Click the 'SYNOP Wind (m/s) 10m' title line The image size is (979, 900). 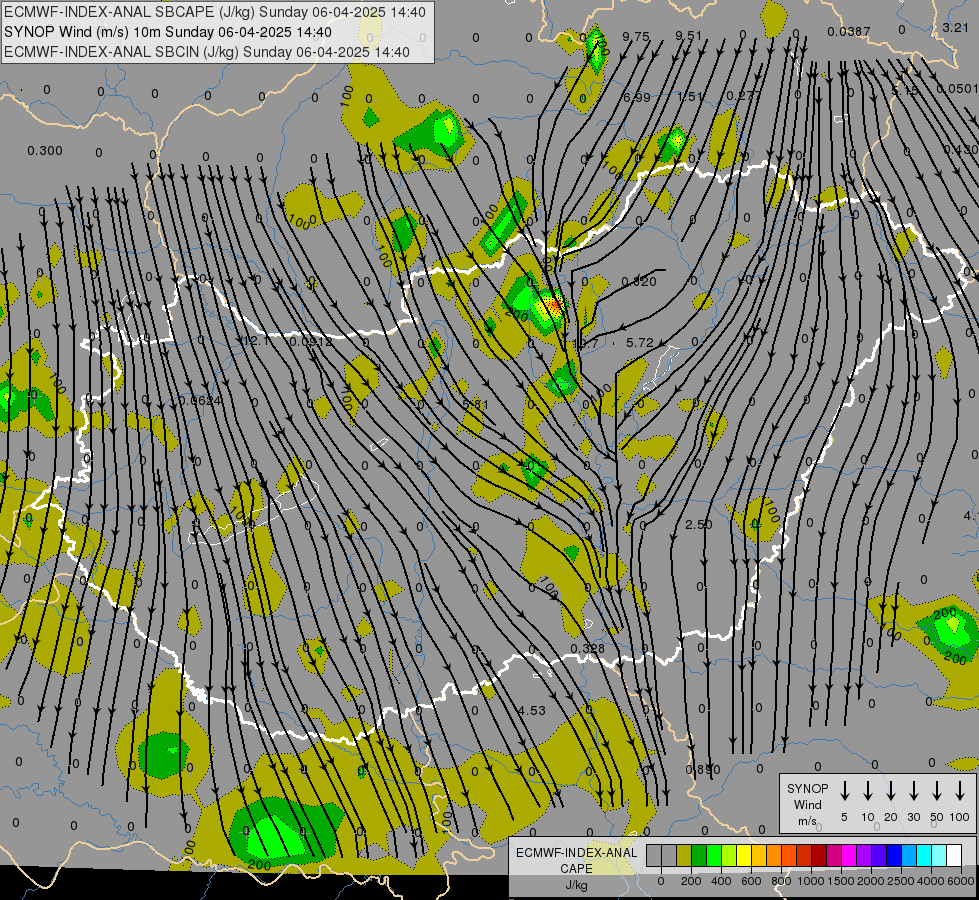pos(168,32)
